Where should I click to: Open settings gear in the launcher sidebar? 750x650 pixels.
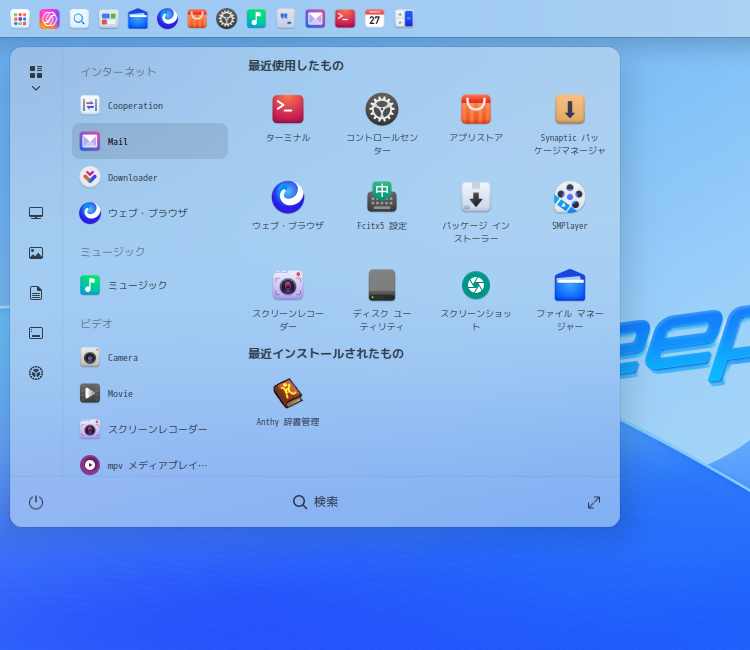point(36,373)
